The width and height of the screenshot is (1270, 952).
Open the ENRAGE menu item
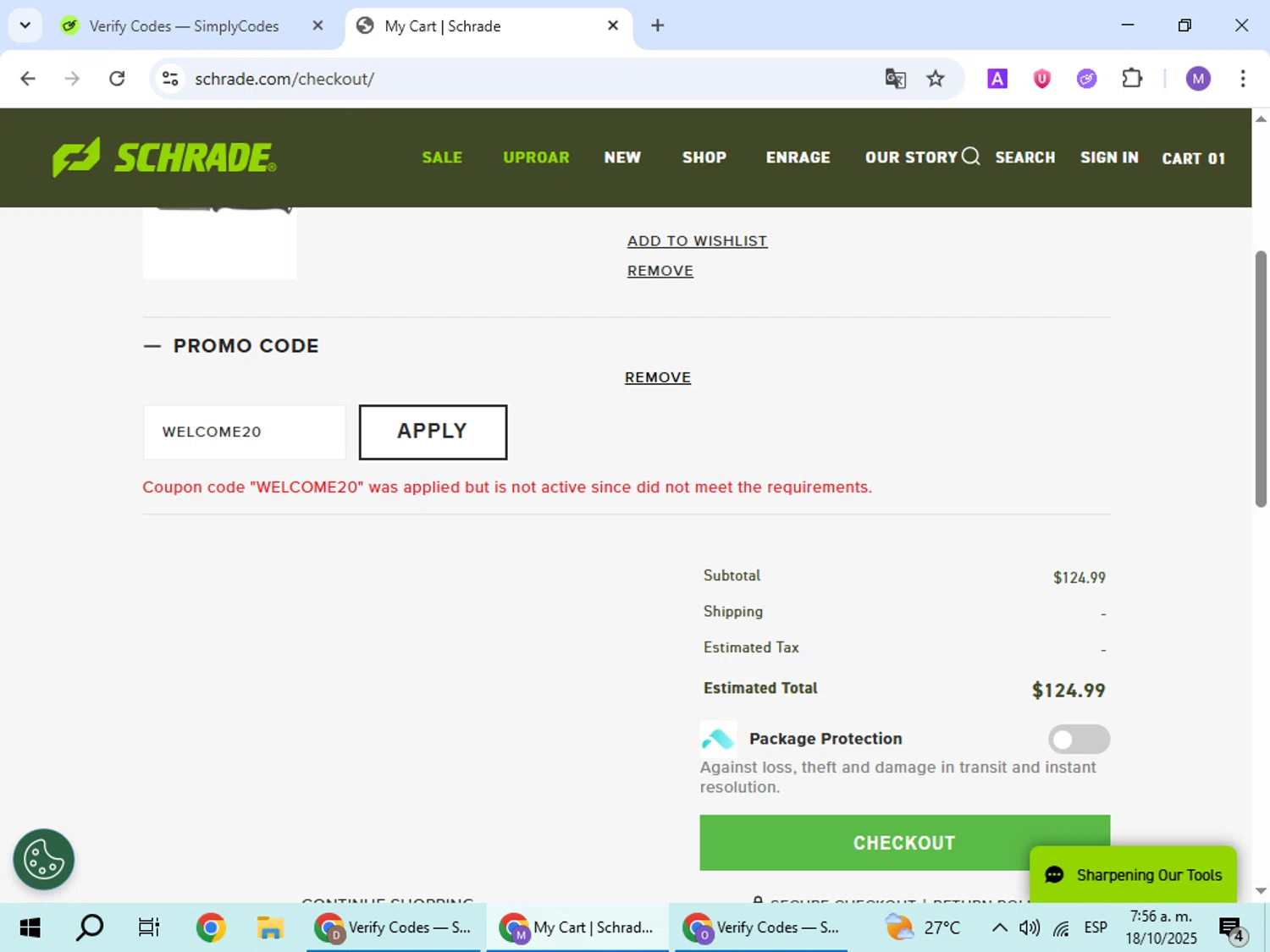point(798,157)
